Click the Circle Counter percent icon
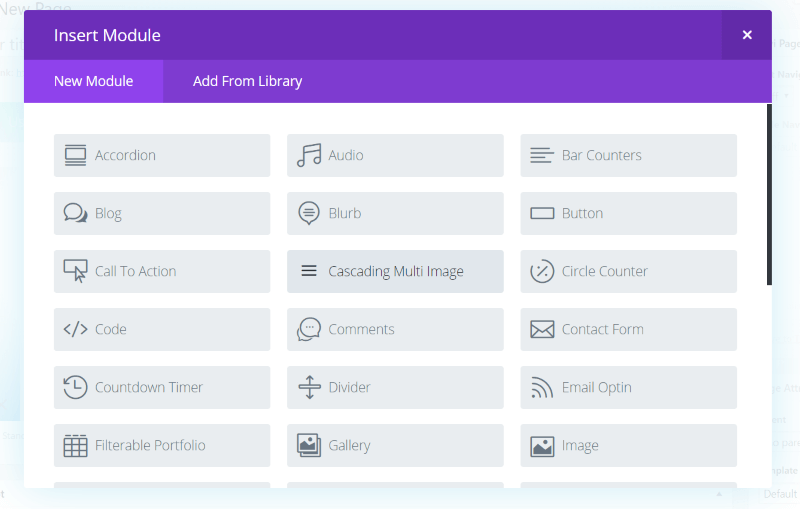The image size is (800, 509). pos(542,271)
